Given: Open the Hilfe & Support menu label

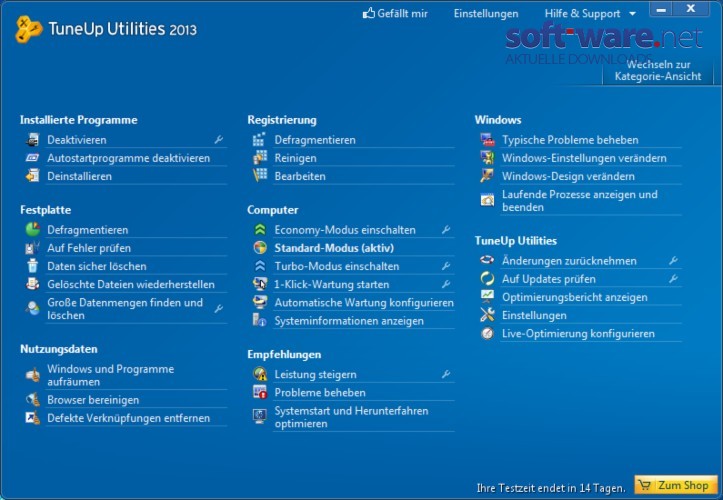Looking at the screenshot, I should tap(582, 14).
